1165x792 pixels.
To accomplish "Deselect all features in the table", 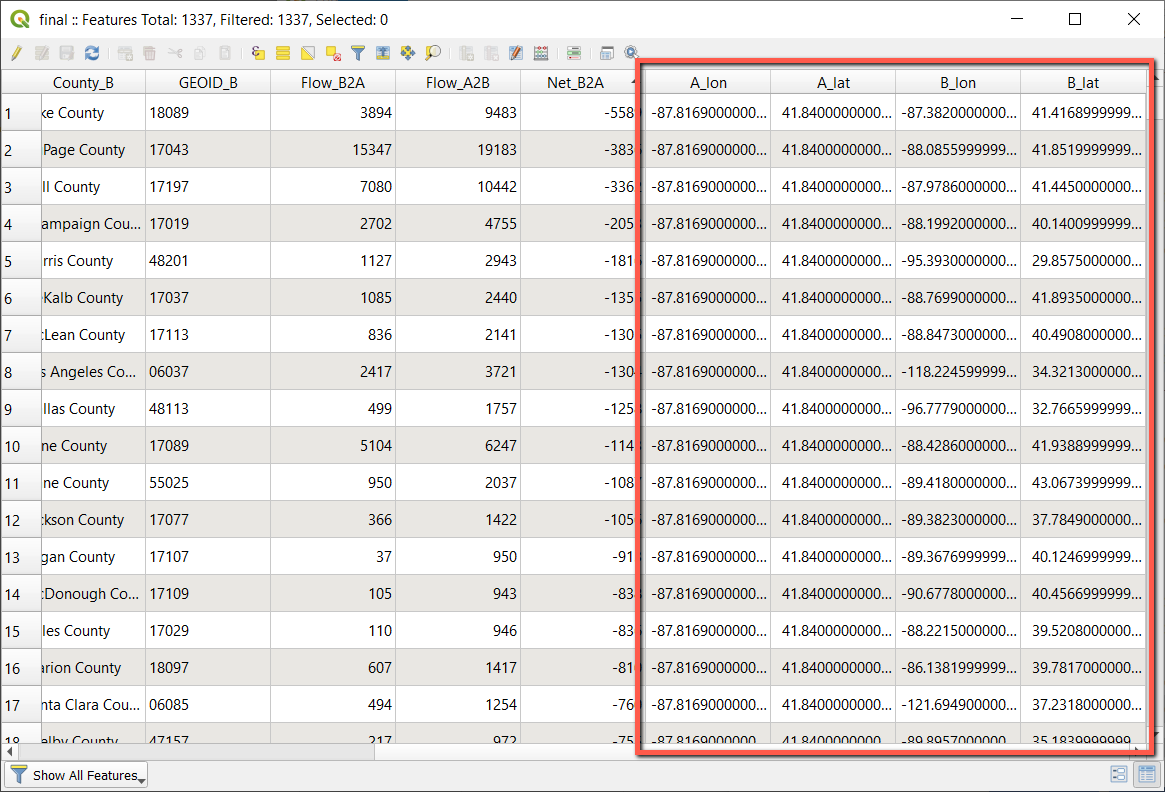I will tap(333, 53).
